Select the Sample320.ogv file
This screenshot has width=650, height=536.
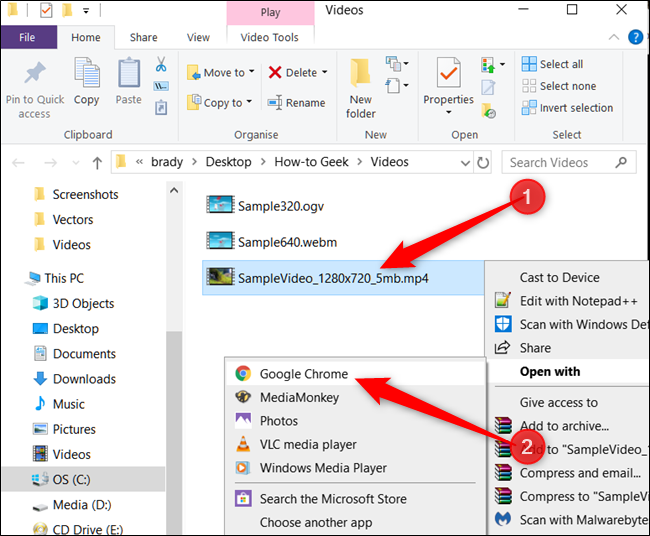265,206
